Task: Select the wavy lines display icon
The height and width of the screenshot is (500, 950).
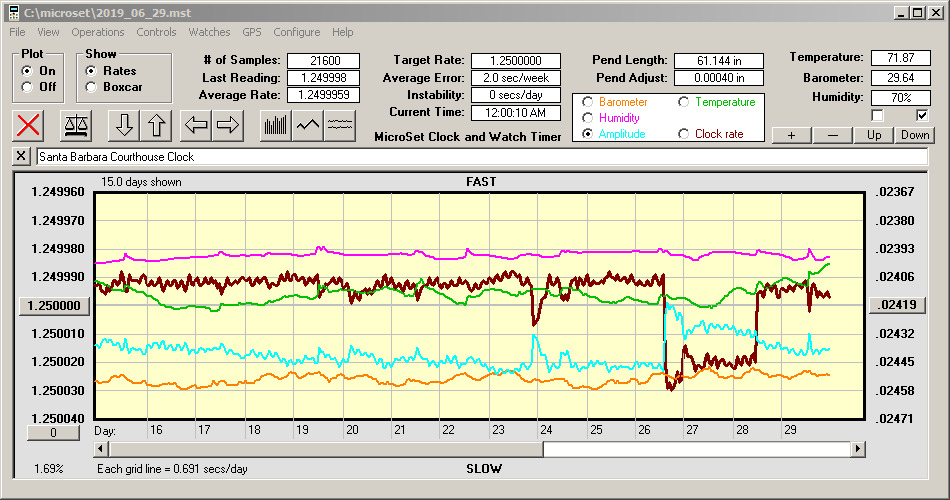Action: coord(340,125)
